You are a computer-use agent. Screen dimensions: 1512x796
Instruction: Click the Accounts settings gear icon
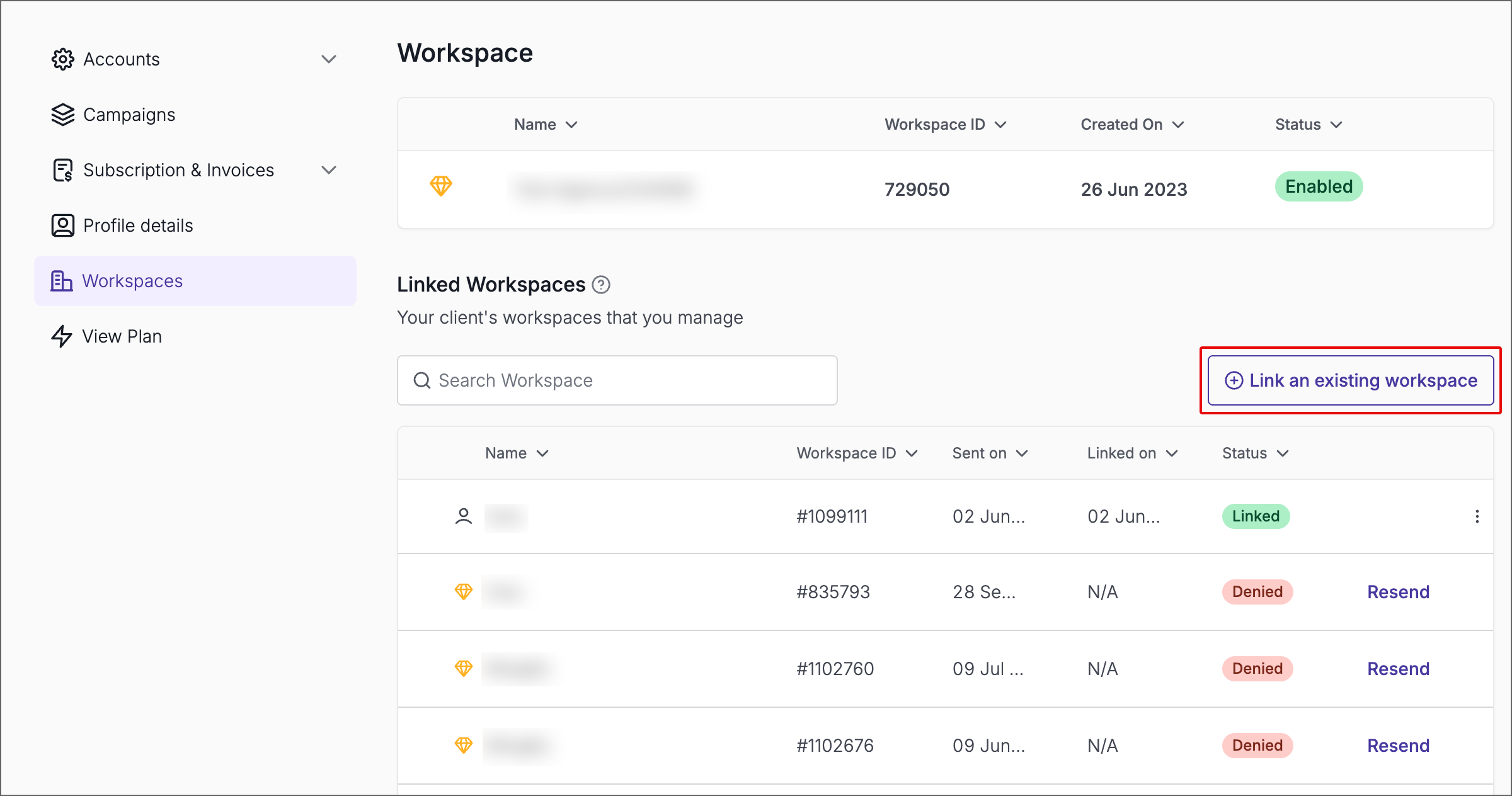coord(62,59)
